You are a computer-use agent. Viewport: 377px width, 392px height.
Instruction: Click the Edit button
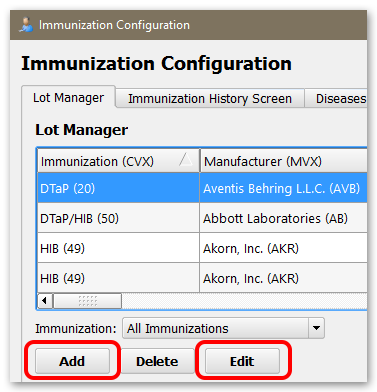[242, 361]
